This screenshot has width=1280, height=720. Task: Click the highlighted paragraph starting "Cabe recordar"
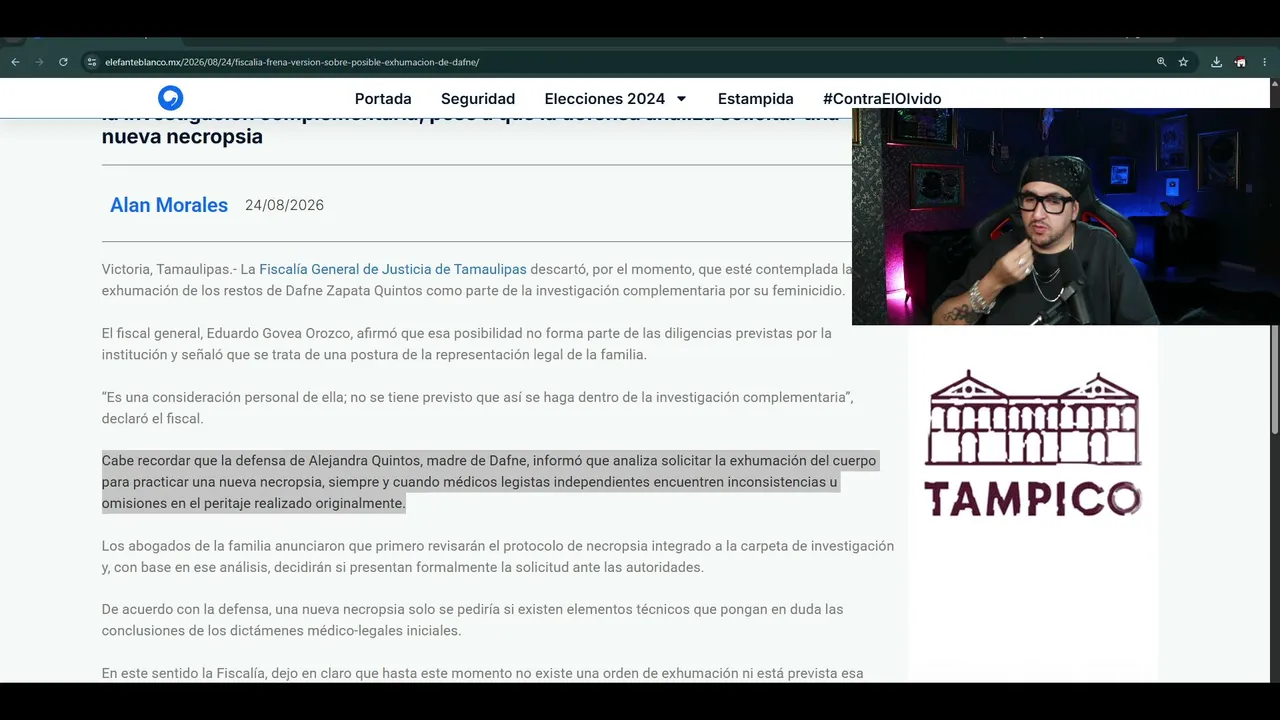490,482
